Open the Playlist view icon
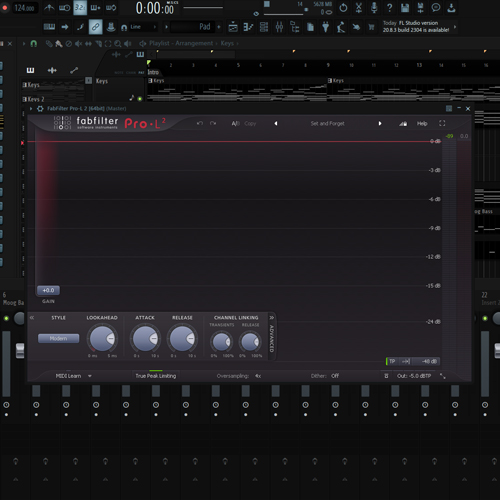 [x=233, y=27]
